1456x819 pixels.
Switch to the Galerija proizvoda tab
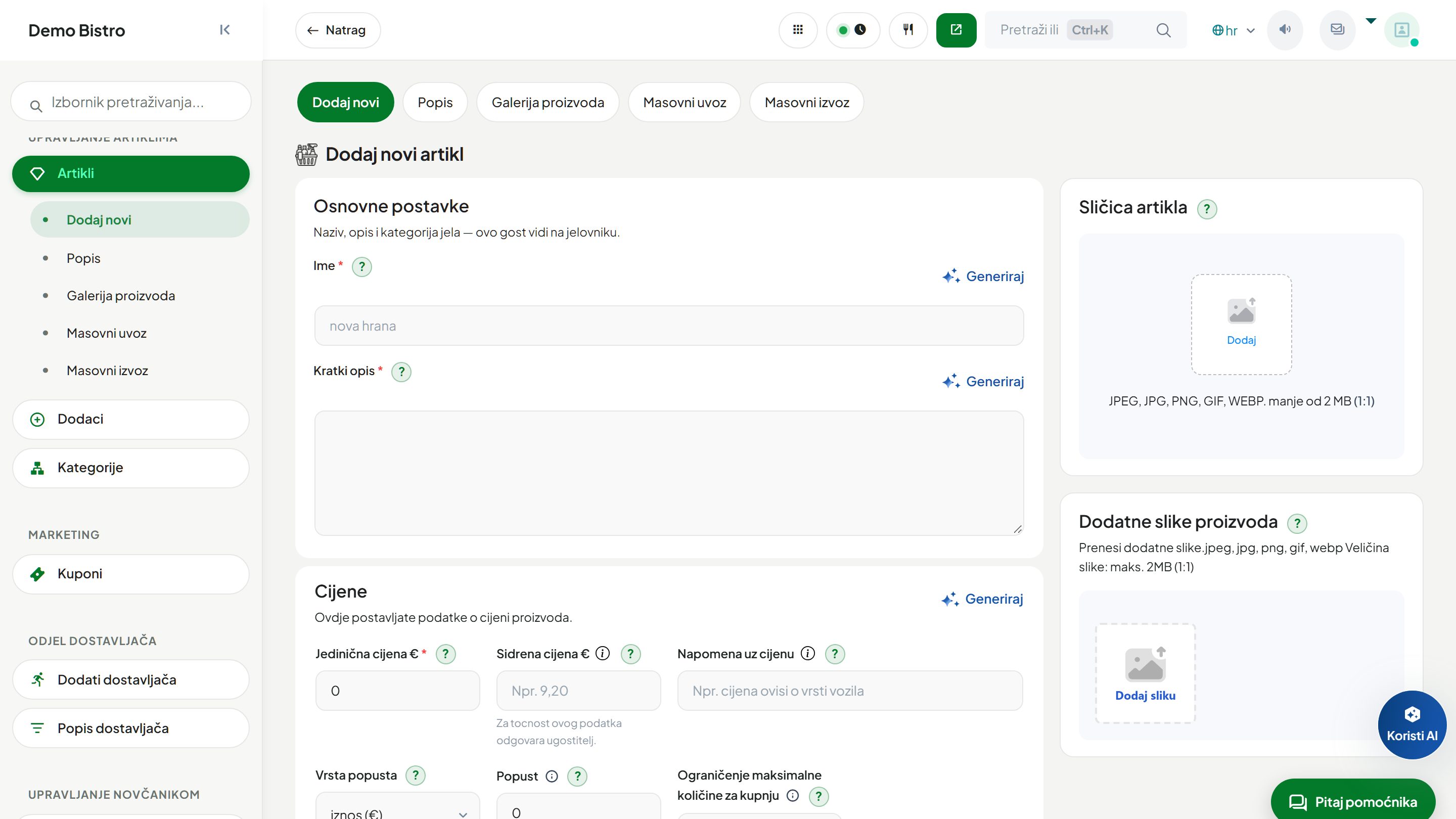click(x=547, y=102)
